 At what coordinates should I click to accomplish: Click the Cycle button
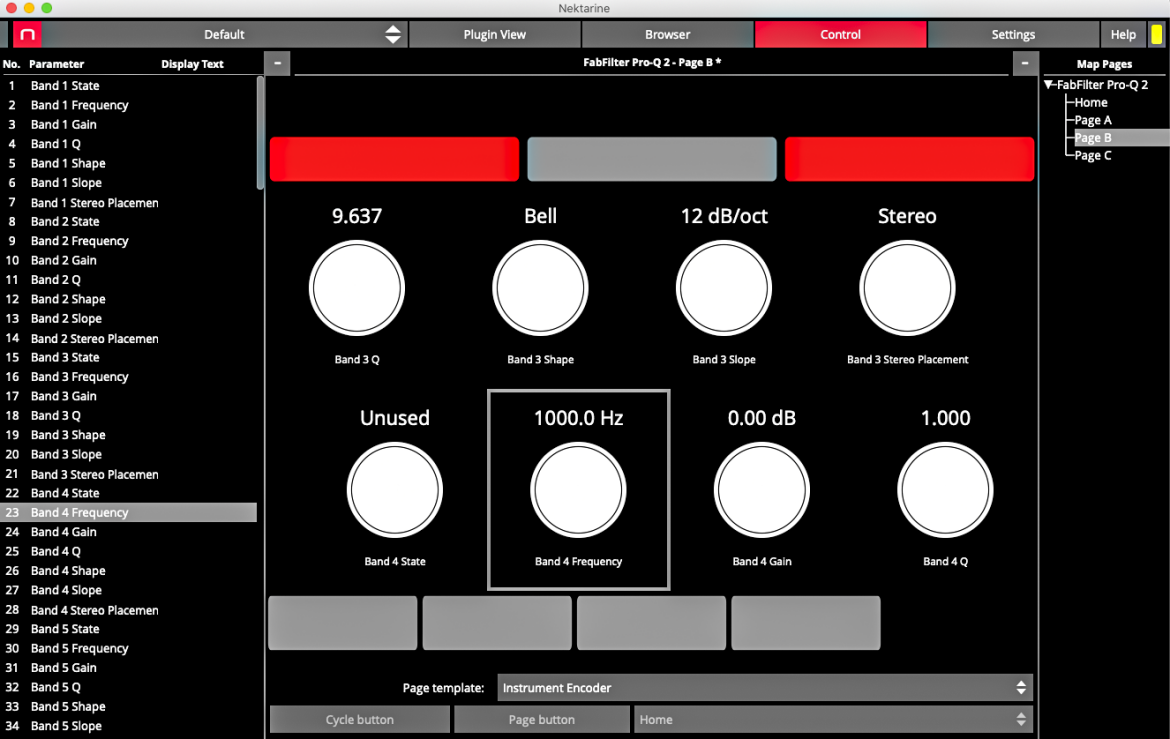360,720
